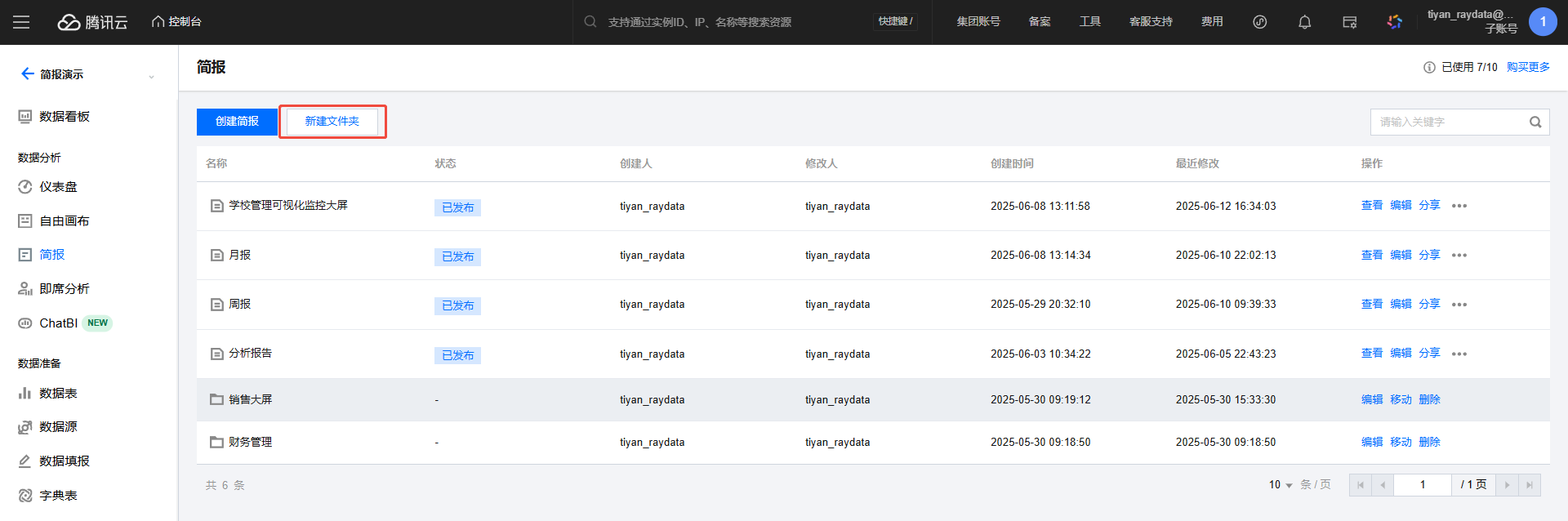1568x521 pixels.
Task: Click the back arrow beside 简报演示
Action: coord(27,74)
